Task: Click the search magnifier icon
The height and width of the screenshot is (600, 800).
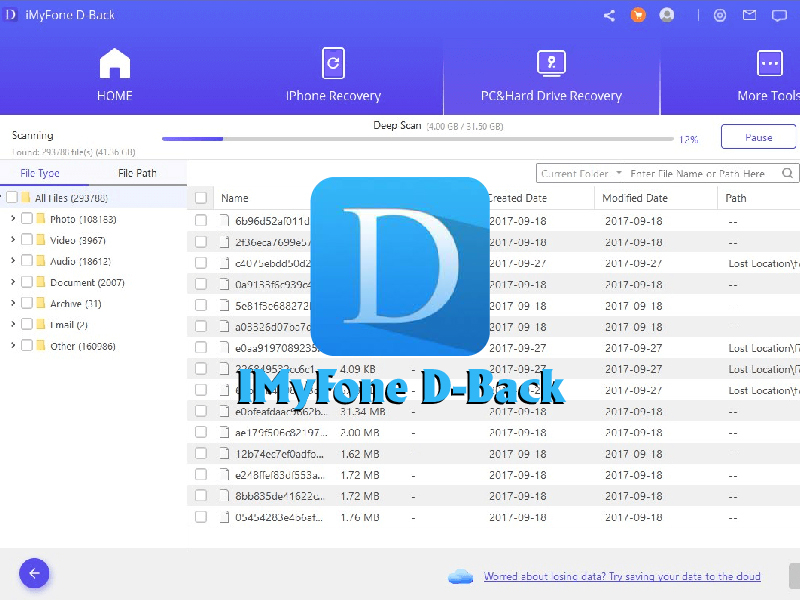Action: click(x=788, y=173)
